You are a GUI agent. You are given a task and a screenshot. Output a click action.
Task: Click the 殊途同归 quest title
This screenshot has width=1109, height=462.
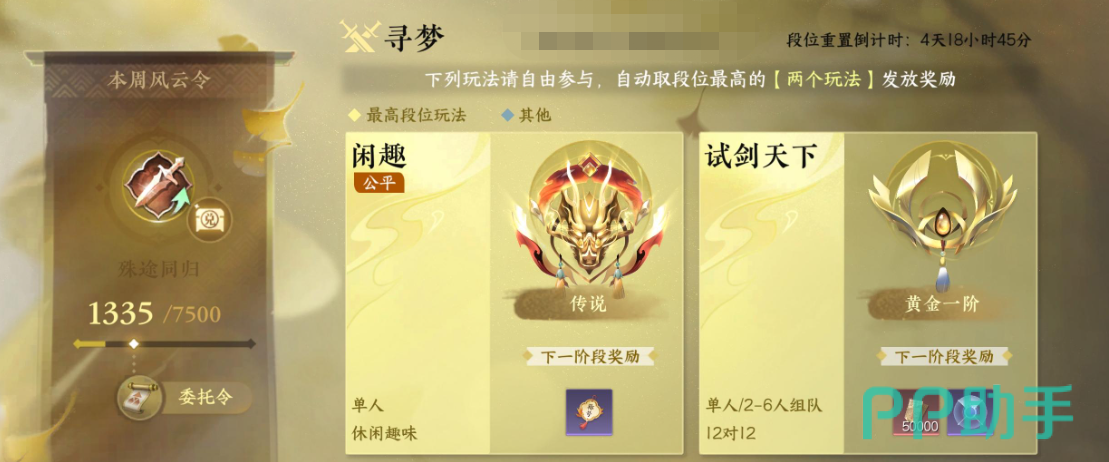(160, 270)
